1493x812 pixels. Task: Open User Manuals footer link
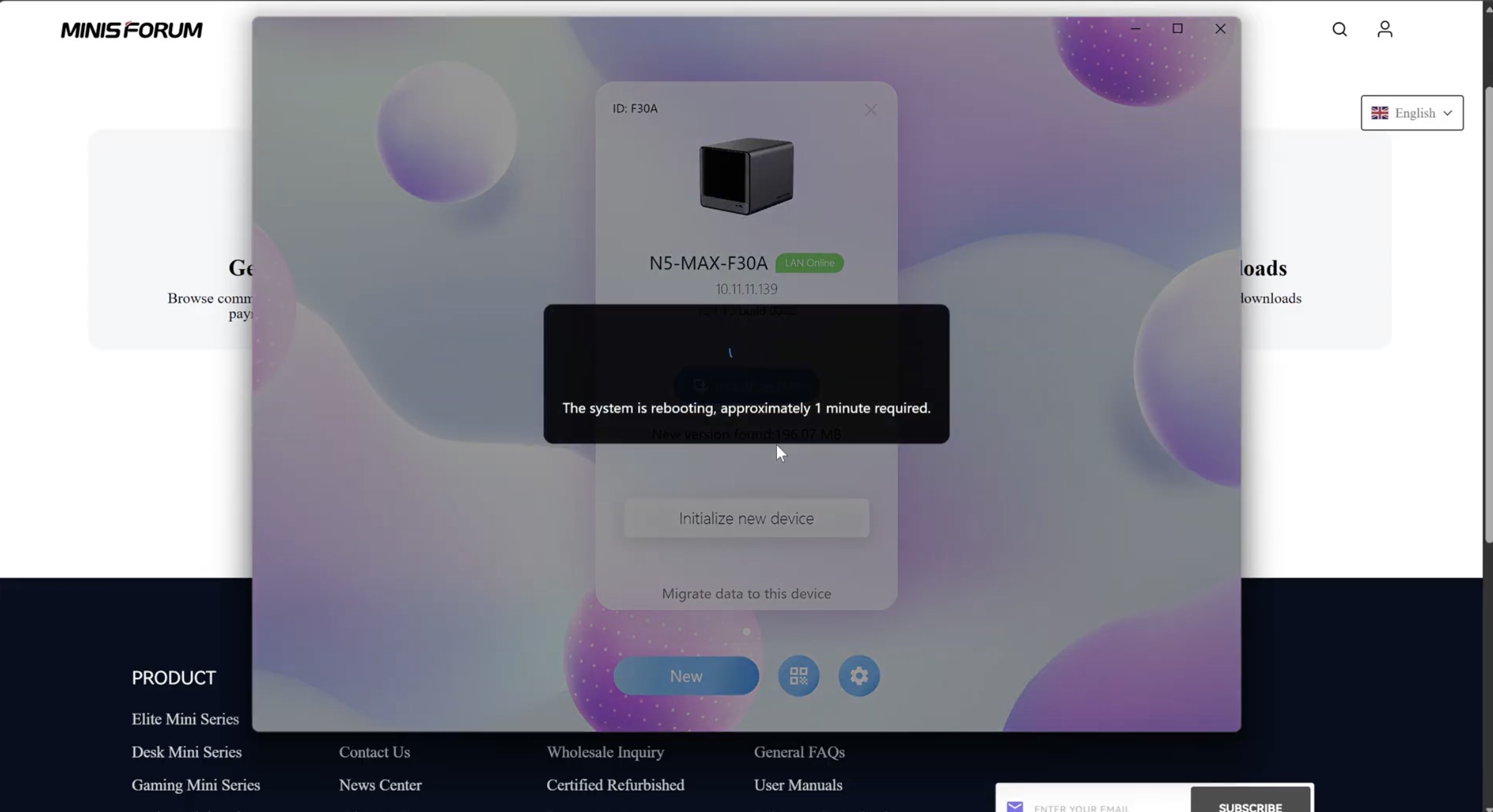click(x=798, y=785)
